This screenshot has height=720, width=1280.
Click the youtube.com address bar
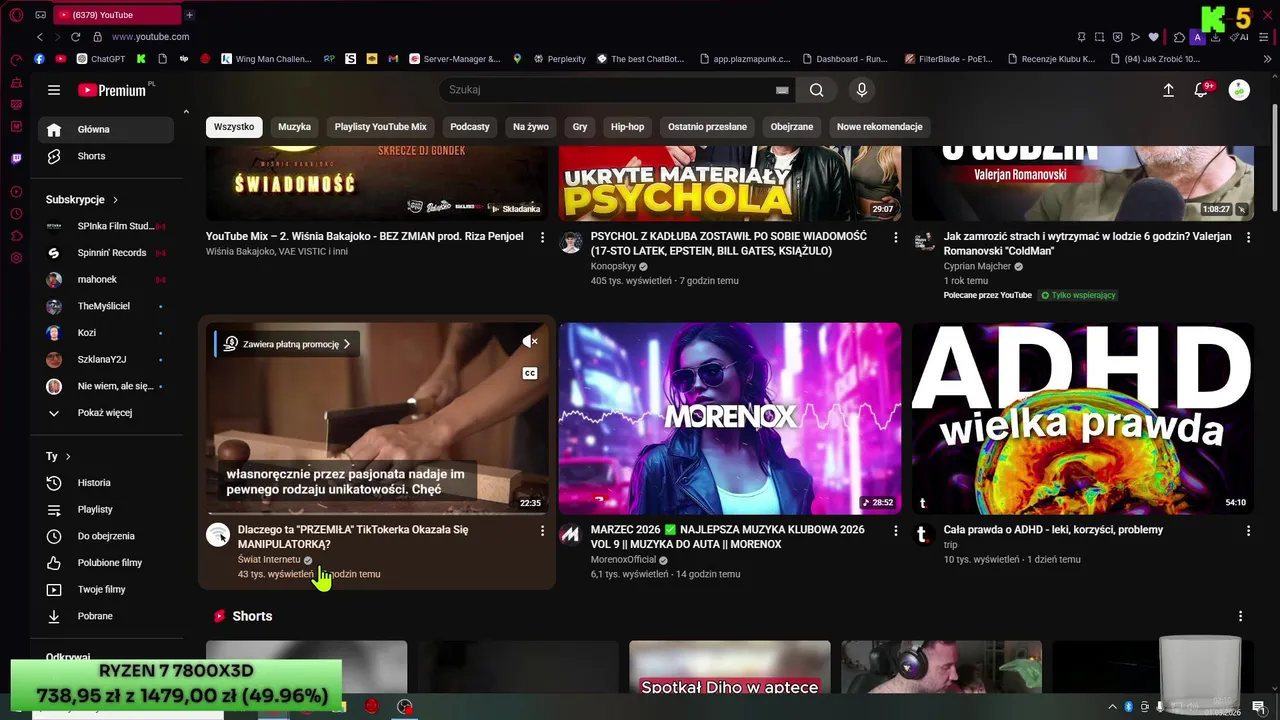(150, 37)
